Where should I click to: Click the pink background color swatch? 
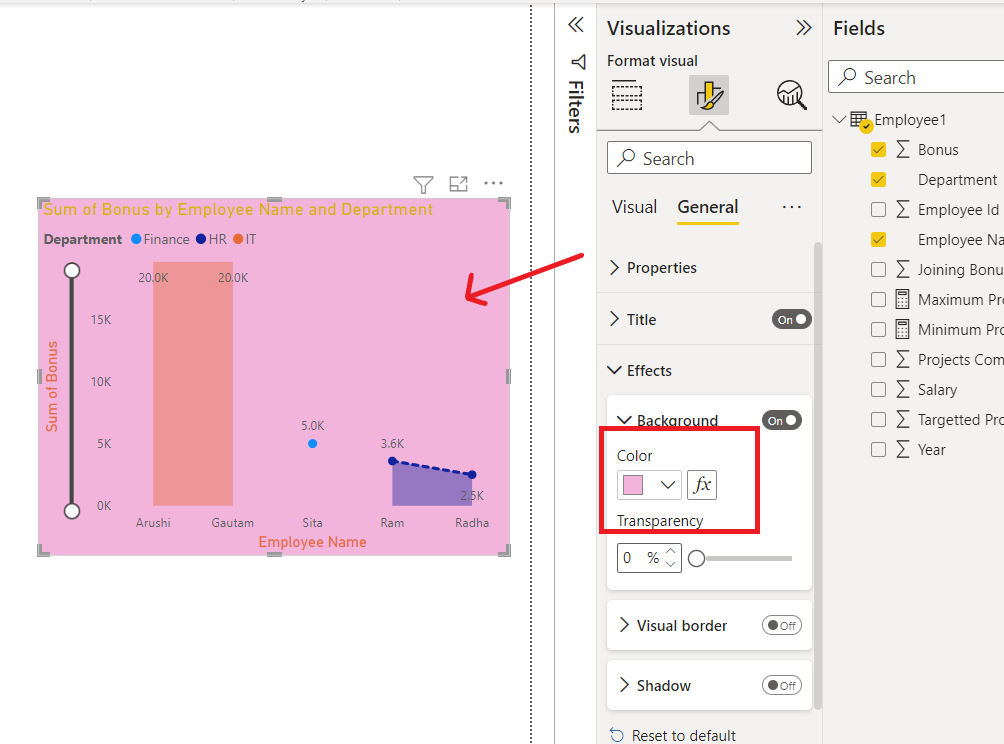point(633,485)
